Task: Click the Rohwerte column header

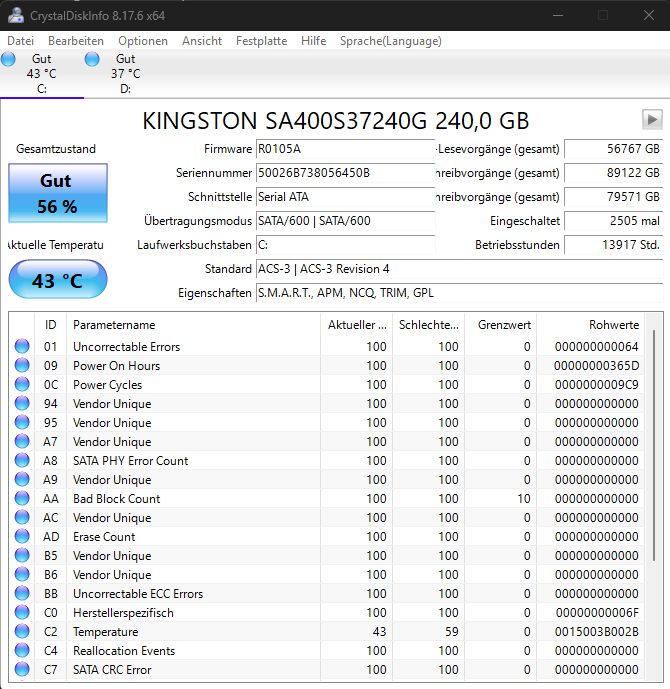Action: [590, 325]
